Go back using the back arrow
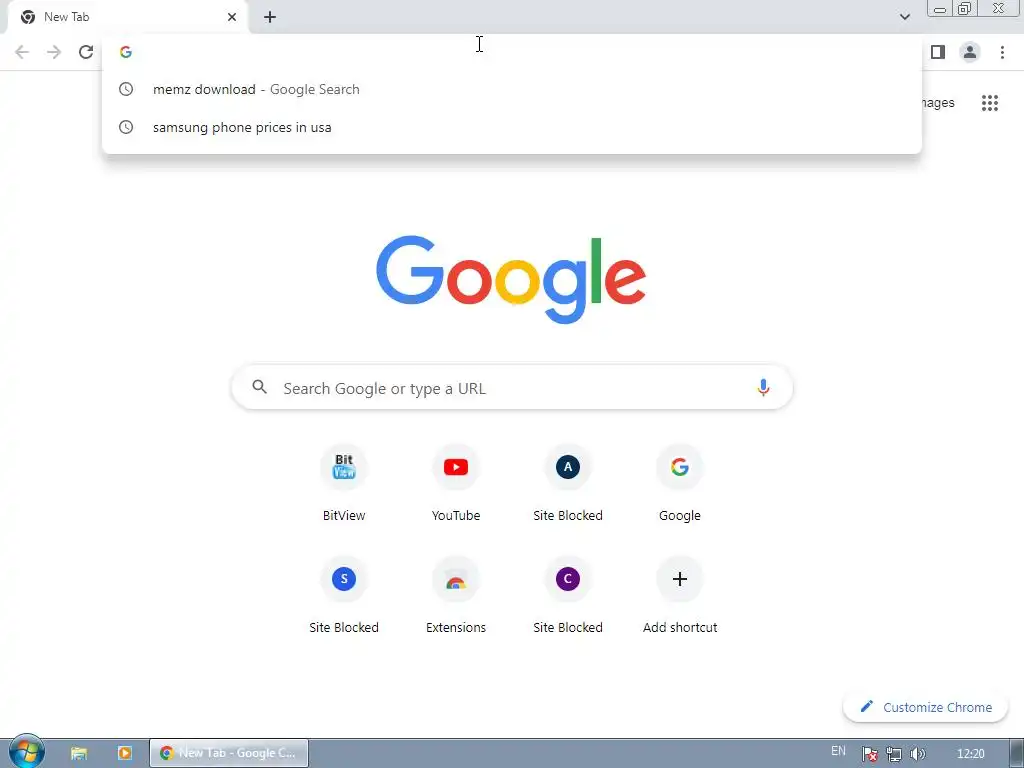 click(22, 52)
